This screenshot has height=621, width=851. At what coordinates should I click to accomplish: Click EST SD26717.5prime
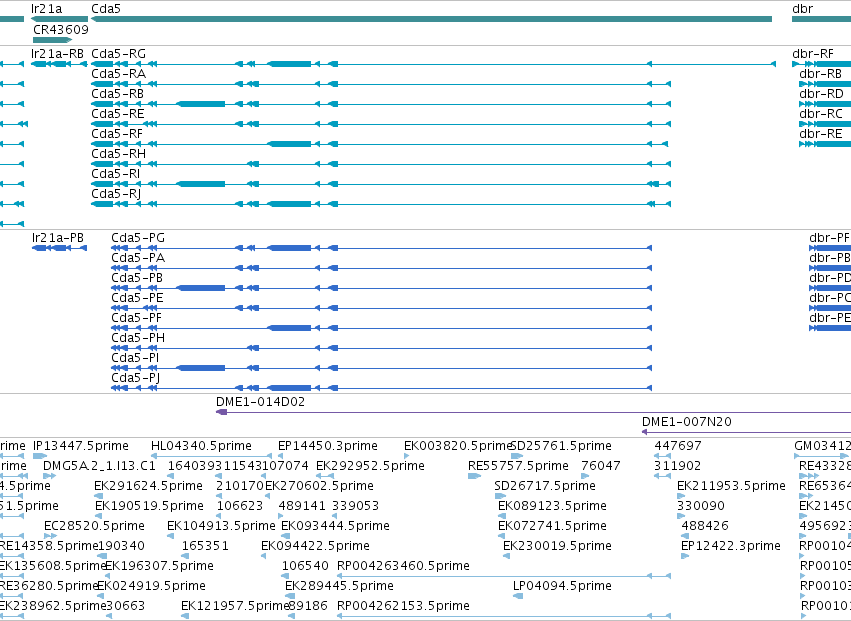(x=545, y=486)
